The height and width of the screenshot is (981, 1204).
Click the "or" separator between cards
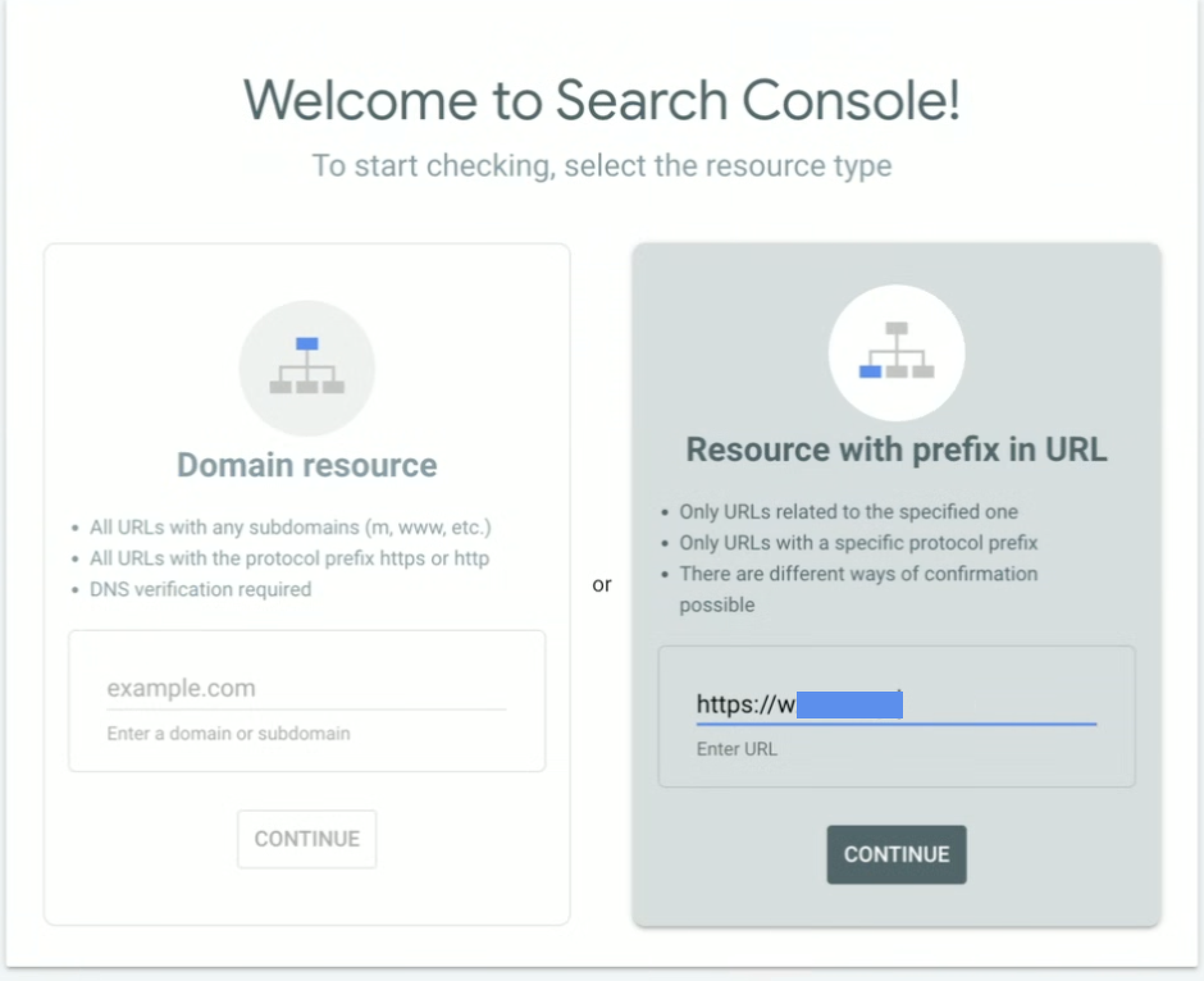pos(601,585)
